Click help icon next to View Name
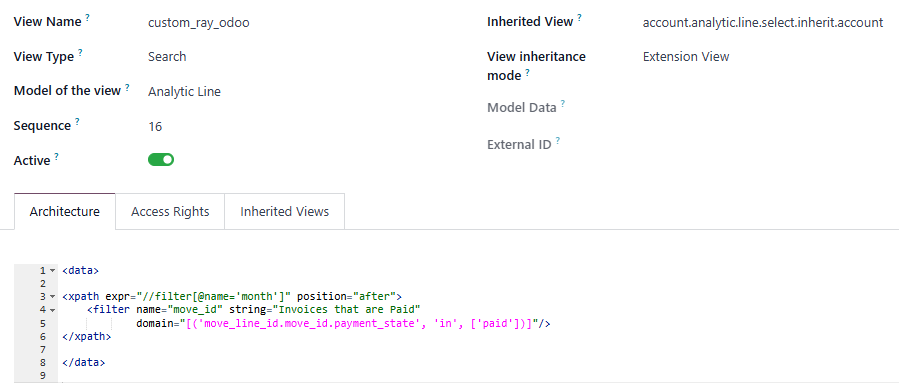This screenshot has width=899, height=383. [x=87, y=18]
